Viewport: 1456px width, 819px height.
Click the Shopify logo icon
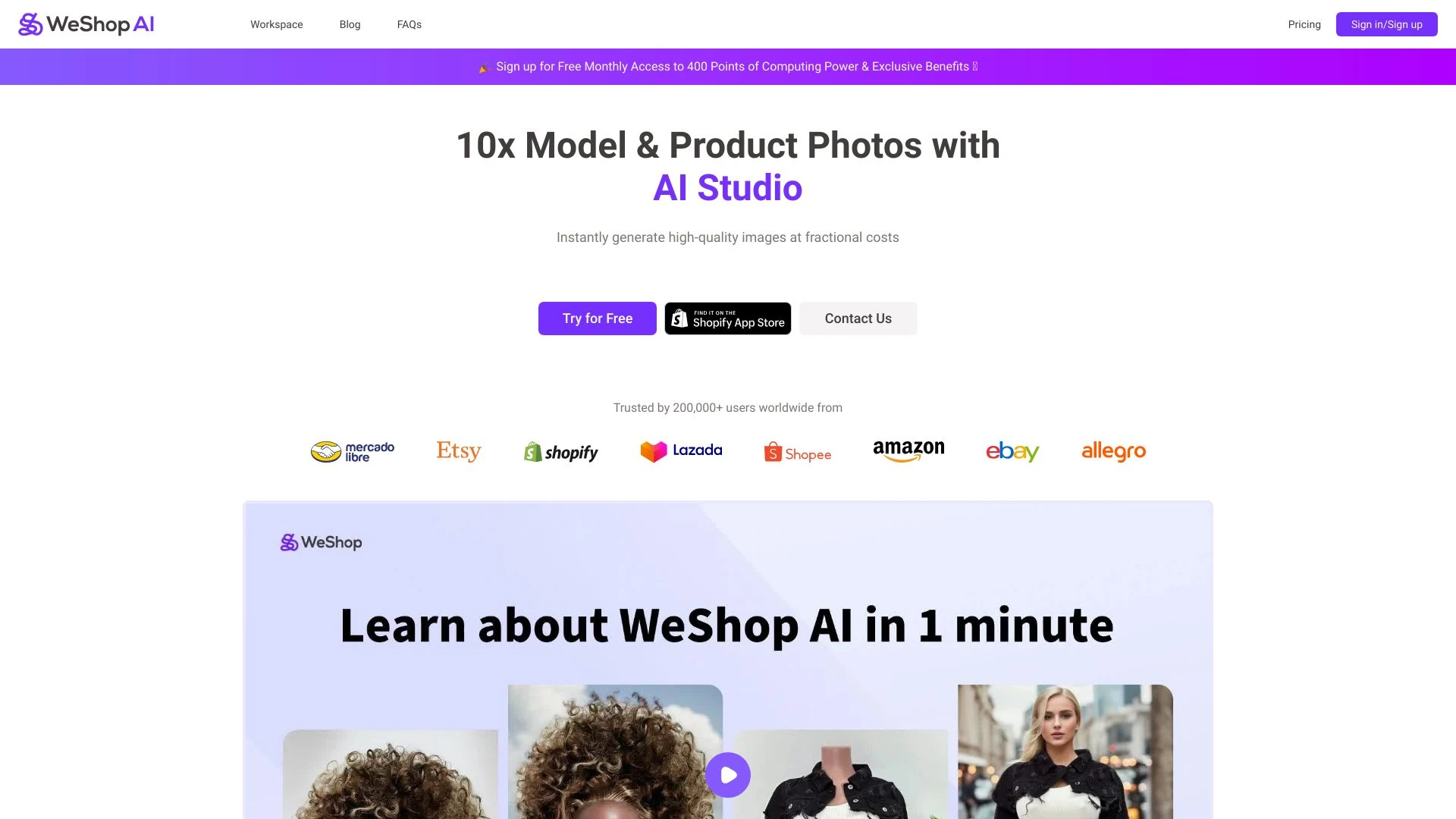[x=559, y=451]
